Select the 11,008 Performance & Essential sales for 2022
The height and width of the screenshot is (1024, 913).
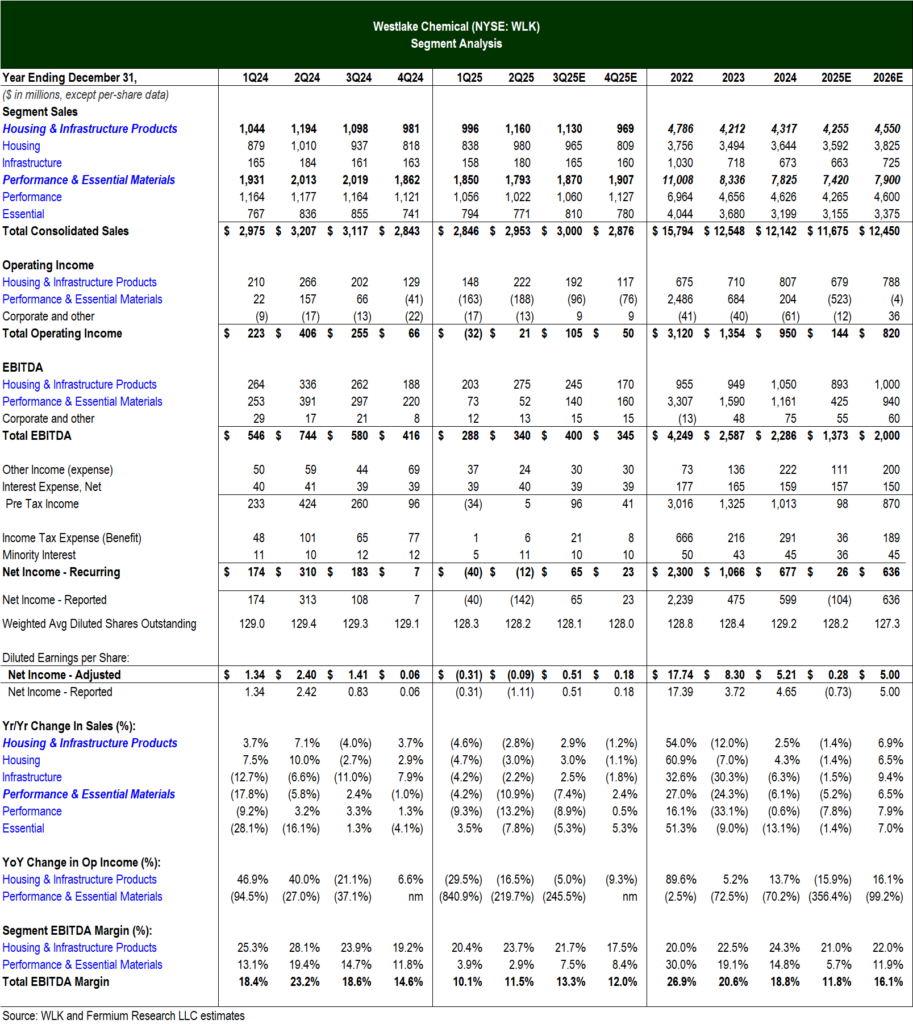click(x=678, y=180)
